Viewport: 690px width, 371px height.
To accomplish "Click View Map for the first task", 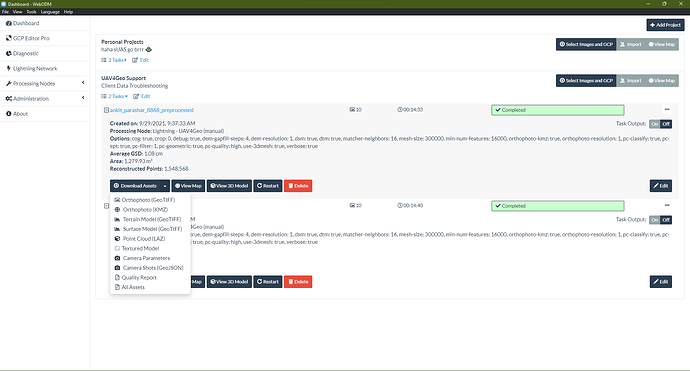I will point(188,186).
